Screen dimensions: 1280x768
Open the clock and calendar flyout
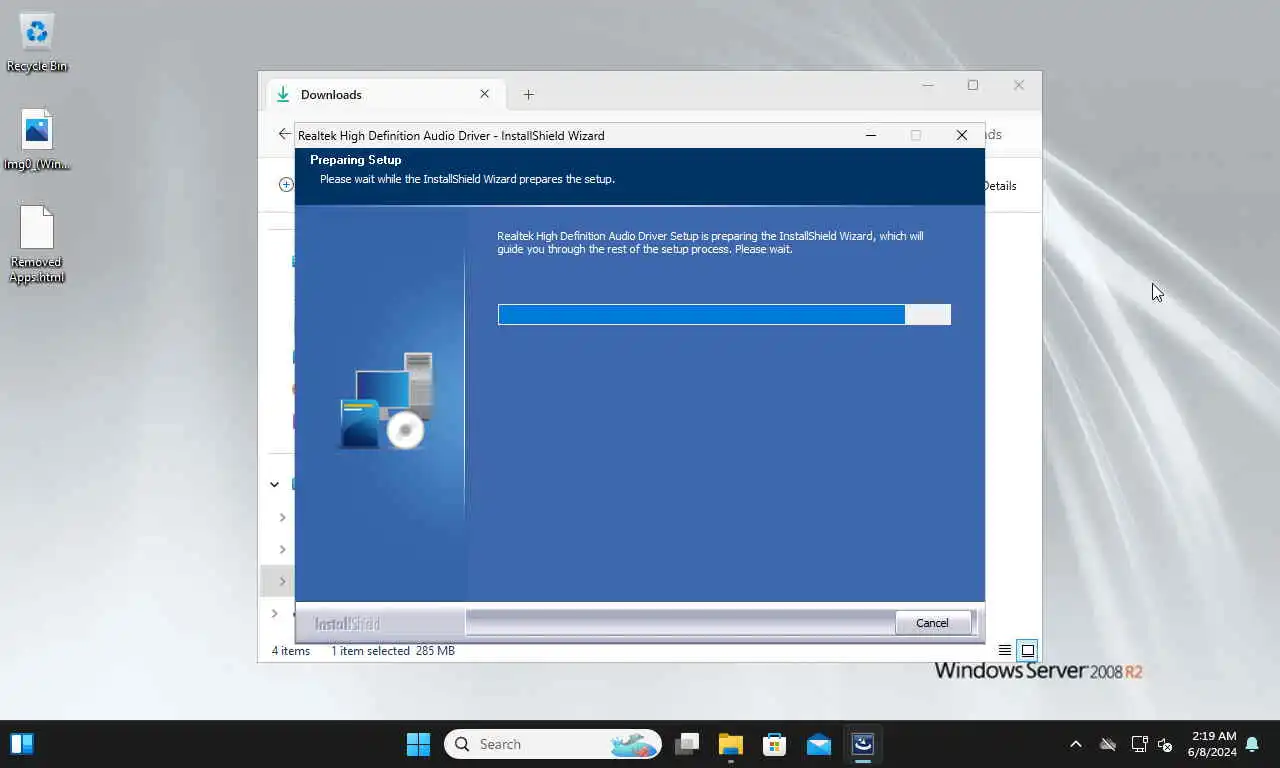1212,744
